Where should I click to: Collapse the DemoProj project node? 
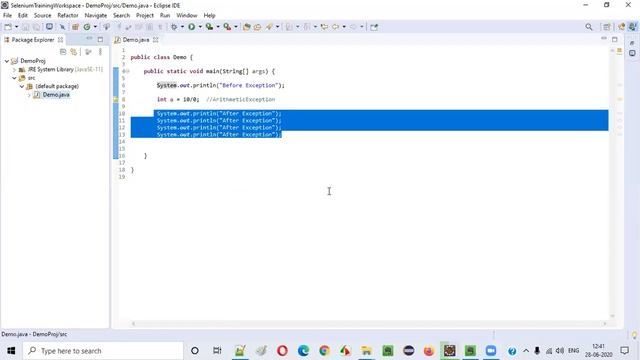coord(7,61)
